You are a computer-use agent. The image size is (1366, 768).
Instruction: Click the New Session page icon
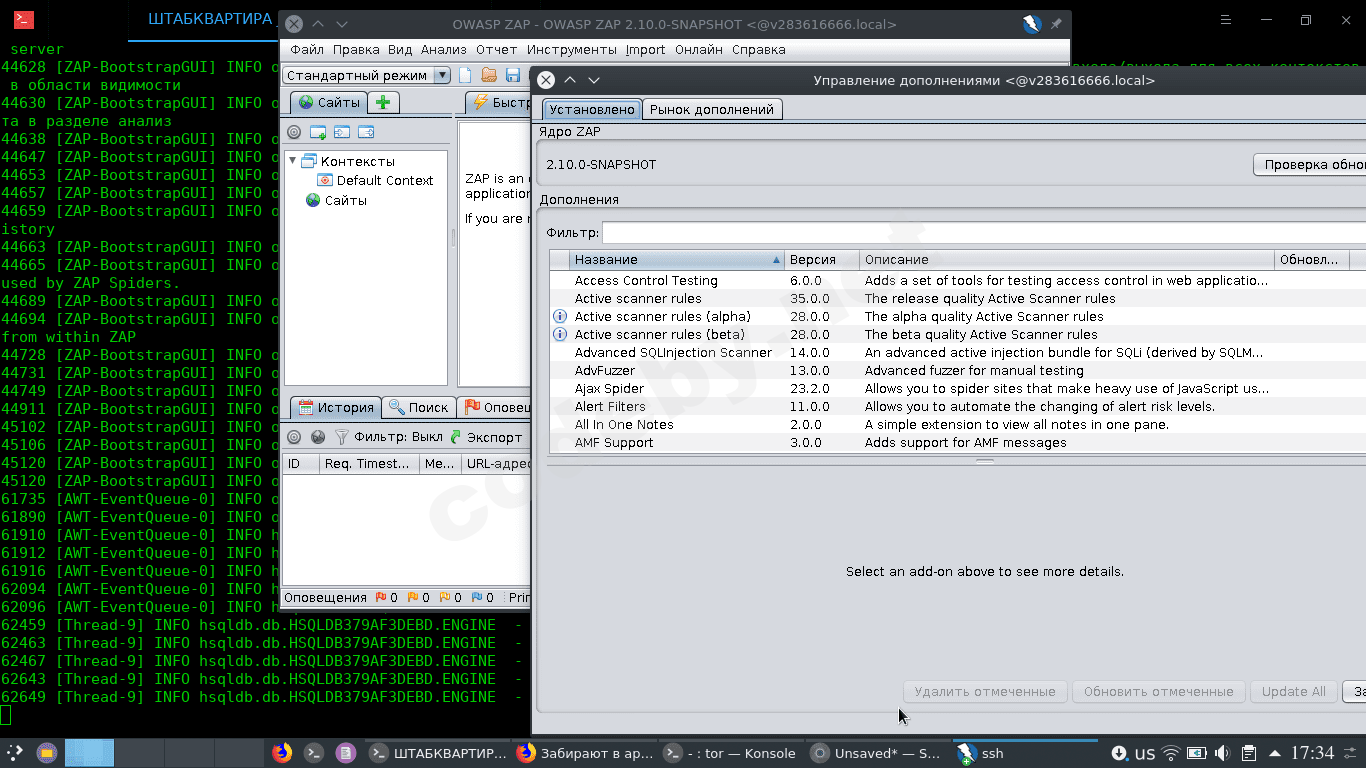pos(465,75)
